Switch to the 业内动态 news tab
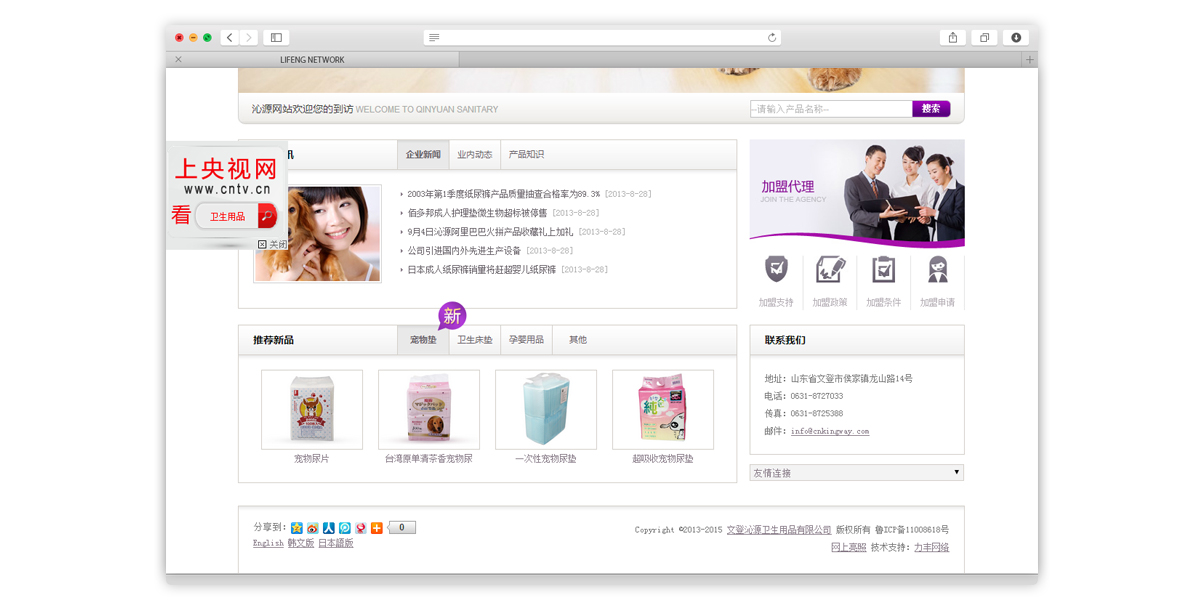This screenshot has width=1190, height=616. click(x=474, y=155)
